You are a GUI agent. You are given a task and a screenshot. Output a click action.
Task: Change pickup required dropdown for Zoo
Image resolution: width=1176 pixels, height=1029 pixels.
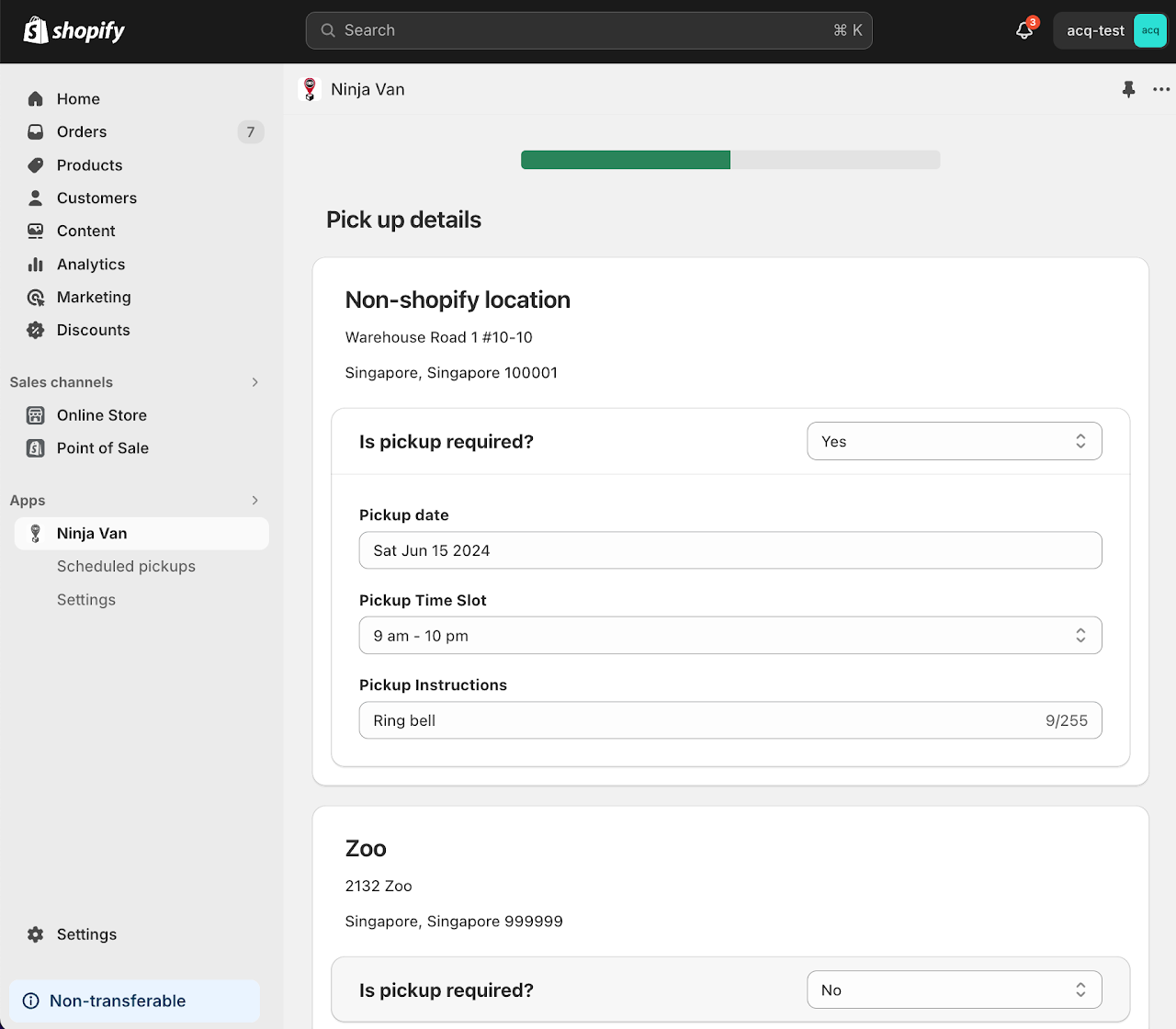954,990
